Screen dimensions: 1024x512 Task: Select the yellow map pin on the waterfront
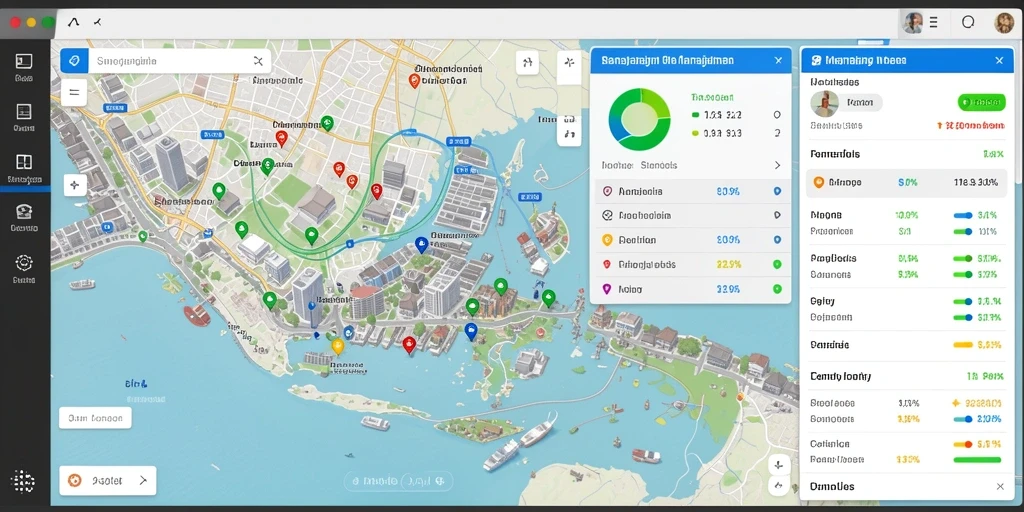[x=337, y=346]
